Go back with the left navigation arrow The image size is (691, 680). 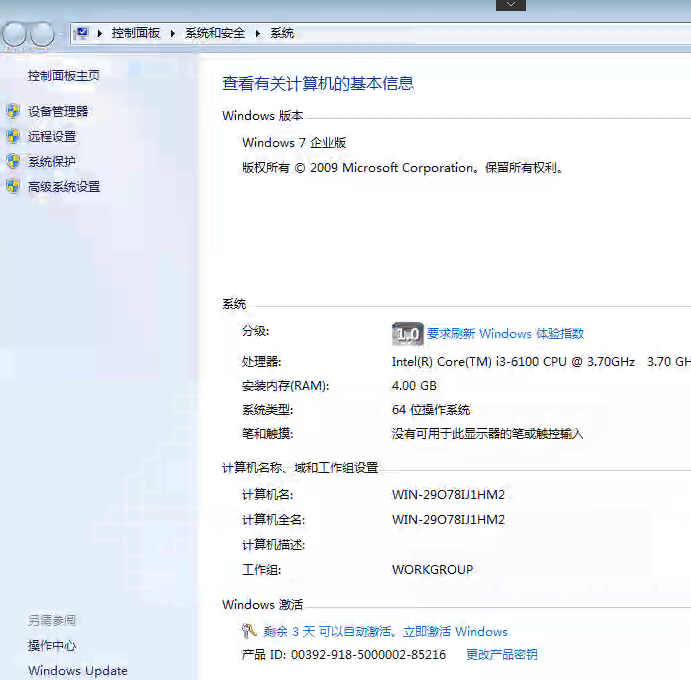(15, 34)
